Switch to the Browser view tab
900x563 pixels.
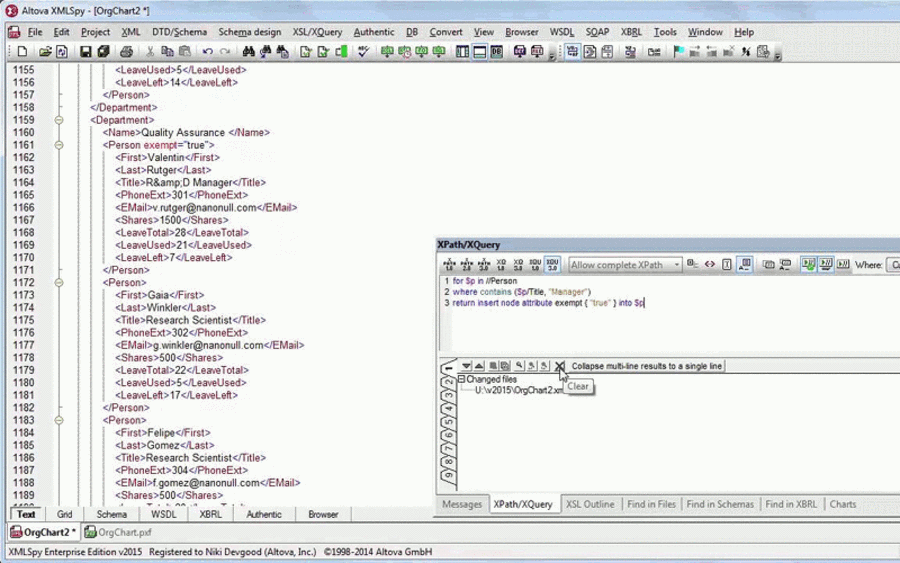coord(323,514)
